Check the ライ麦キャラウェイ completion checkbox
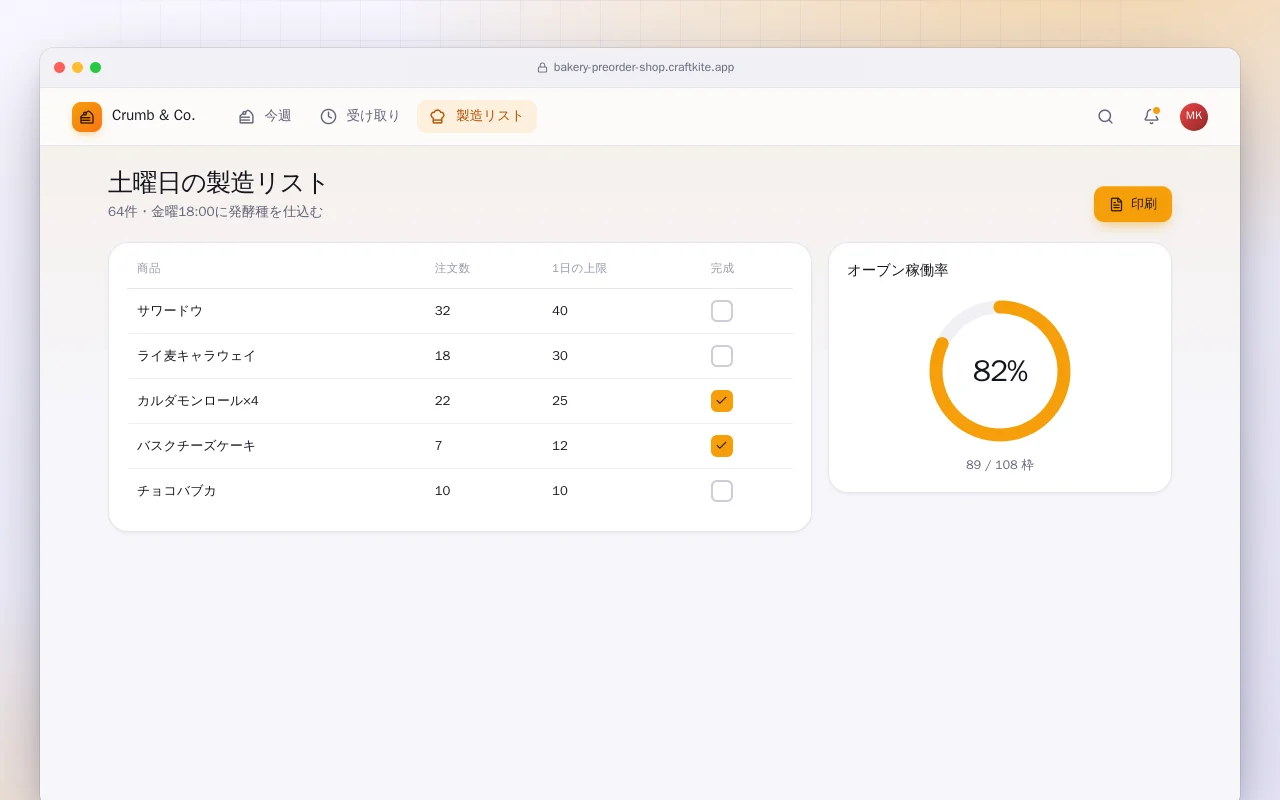 [x=722, y=356]
